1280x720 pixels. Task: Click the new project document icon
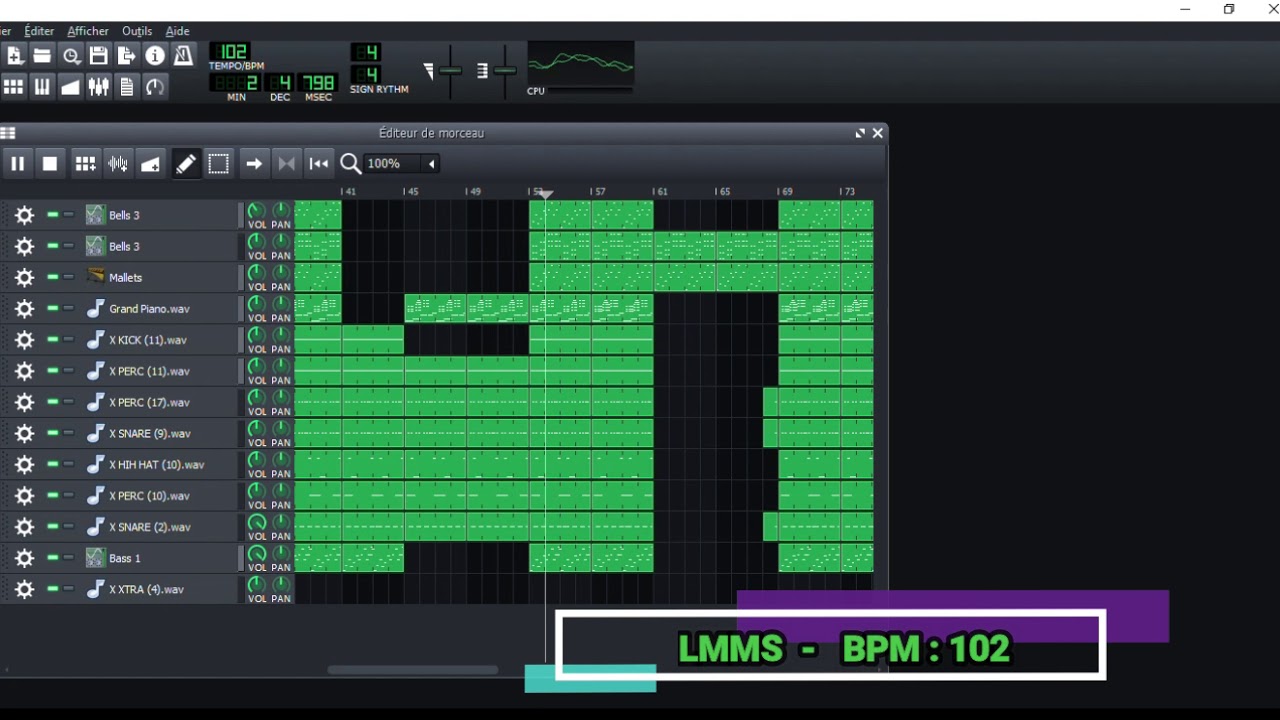pos(14,56)
